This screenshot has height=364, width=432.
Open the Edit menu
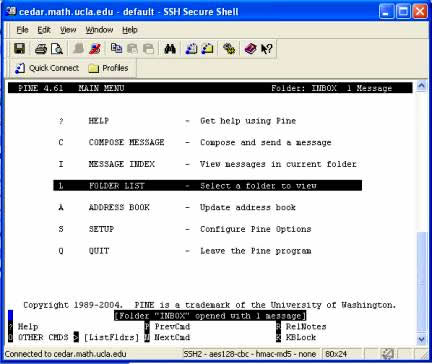(x=44, y=30)
